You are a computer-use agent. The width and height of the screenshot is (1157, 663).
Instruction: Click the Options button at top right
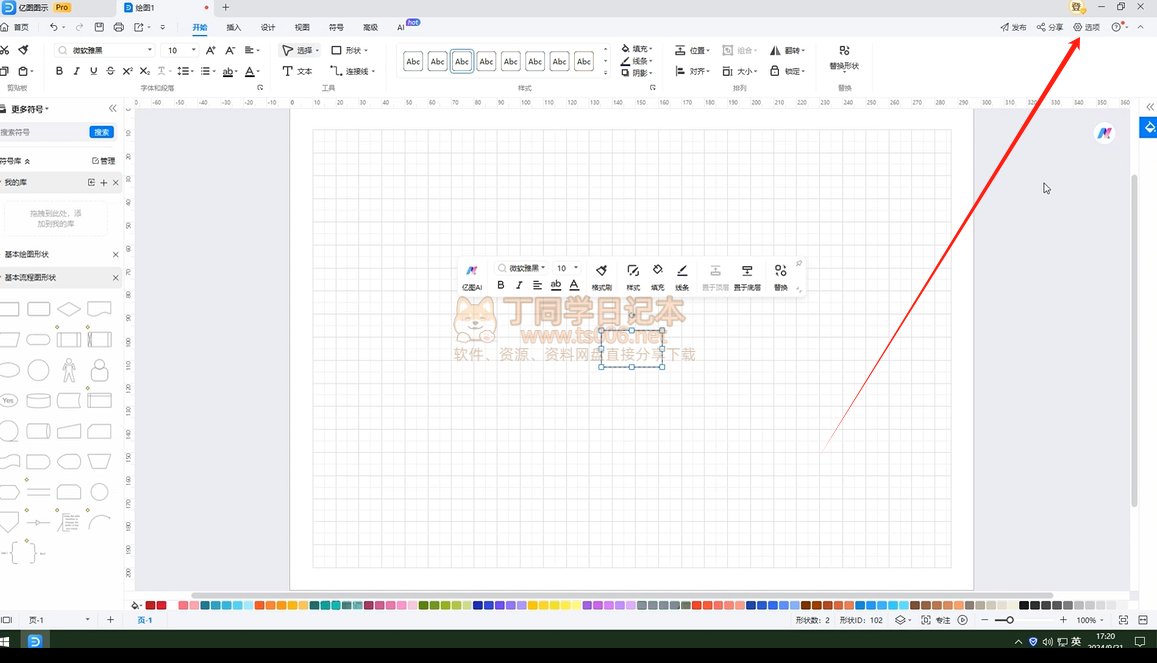[x=1086, y=27]
